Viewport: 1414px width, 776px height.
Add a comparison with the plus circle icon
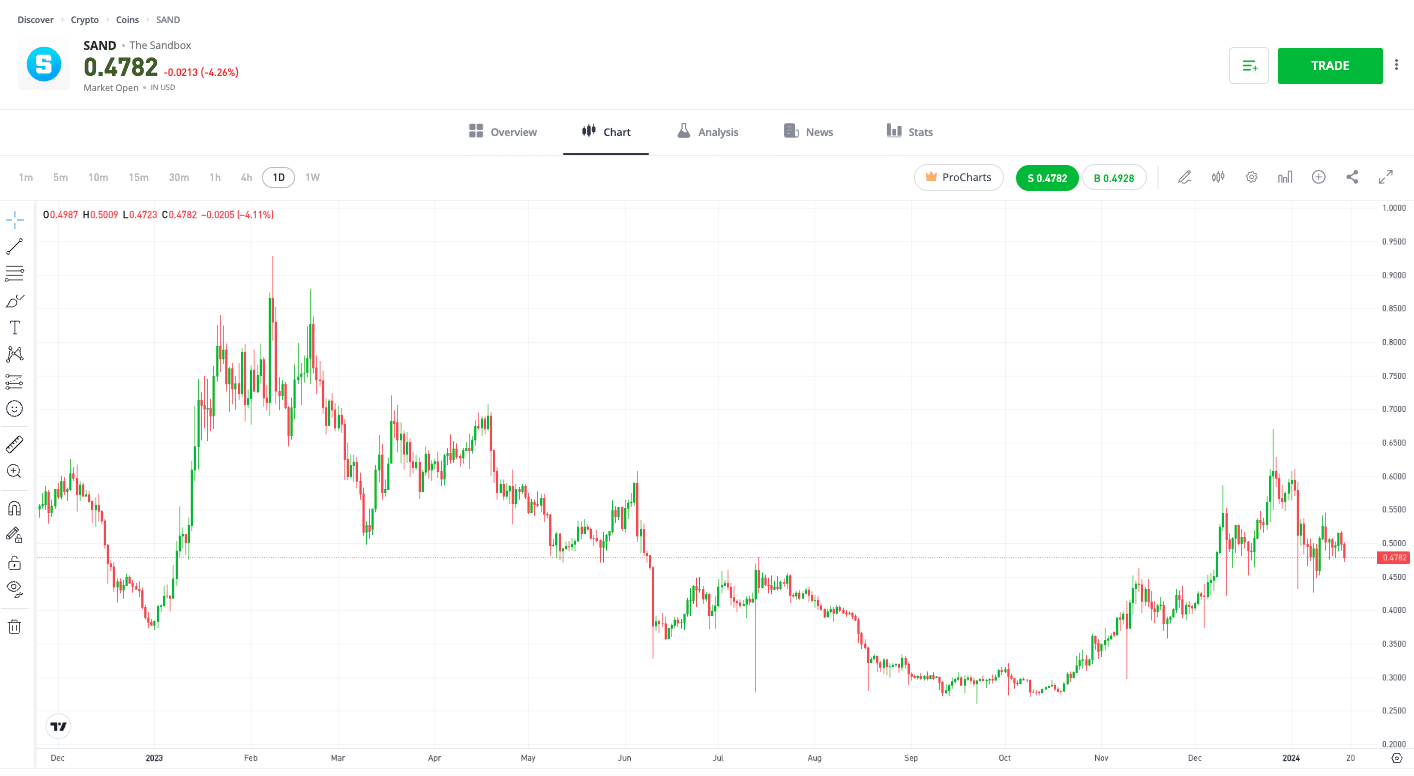pyautogui.click(x=1319, y=177)
